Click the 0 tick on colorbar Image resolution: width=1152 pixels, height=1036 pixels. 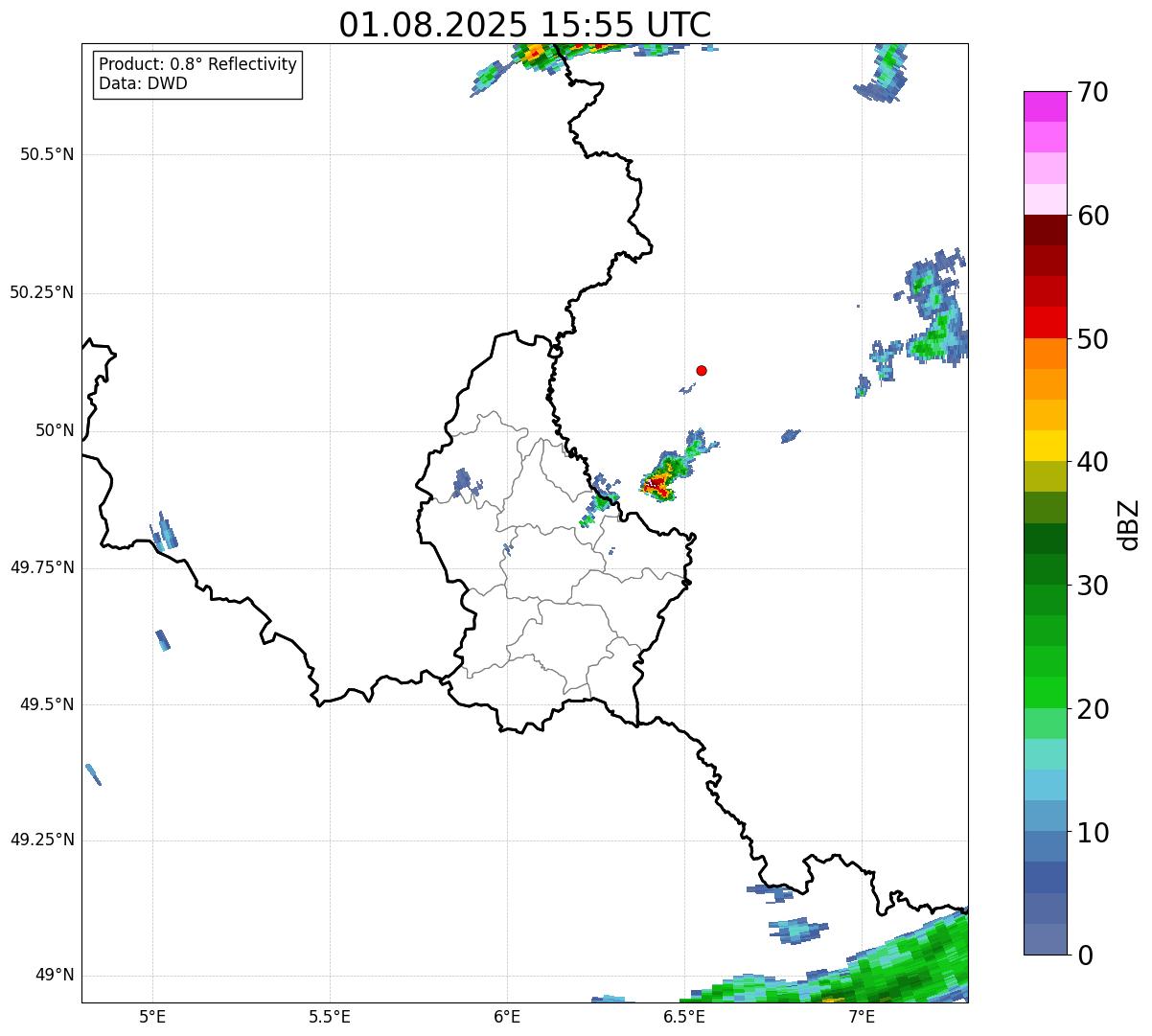(x=1085, y=955)
